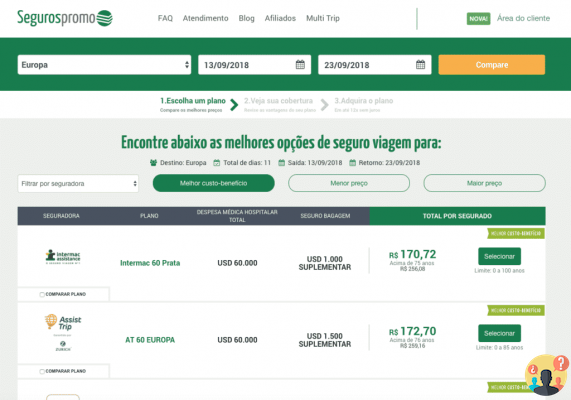This screenshot has height=400, width=571.
Task: Select the Melhor custo-benefício sort option
Action: click(x=213, y=183)
